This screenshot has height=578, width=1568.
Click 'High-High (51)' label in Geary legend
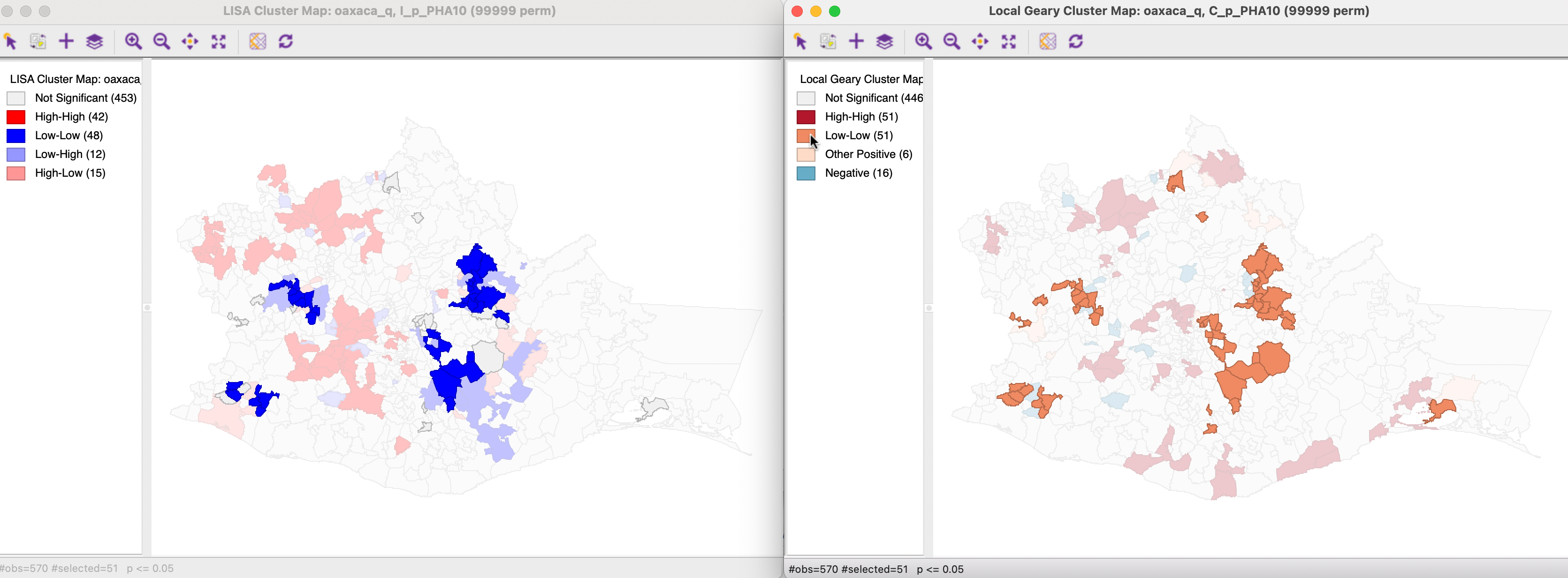pyautogui.click(x=862, y=117)
